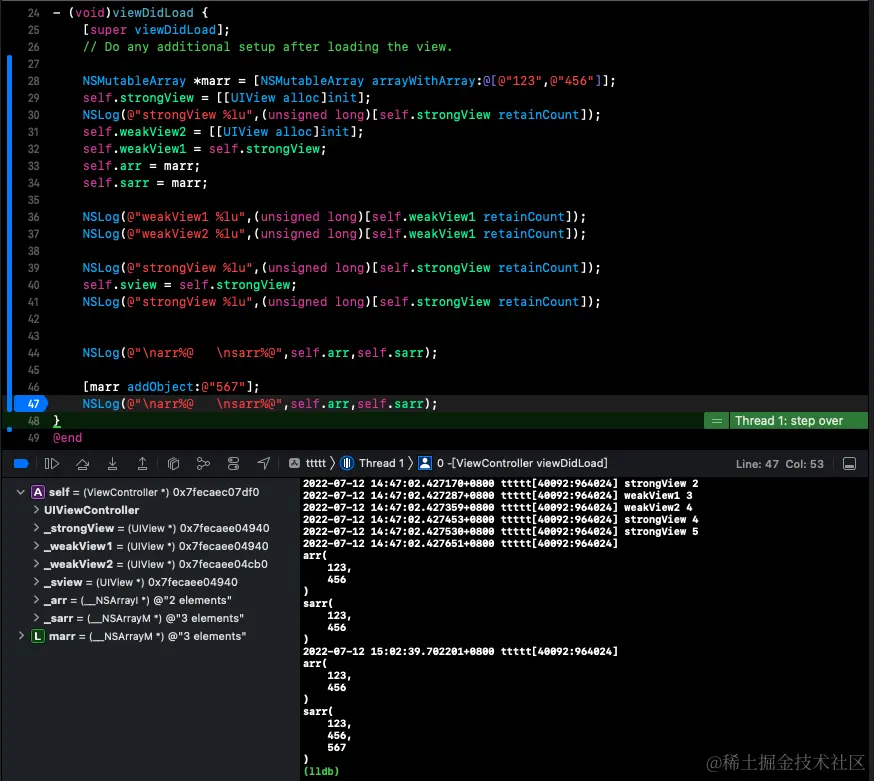The height and width of the screenshot is (781, 874).
Task: Select the viewDidLoad stack frame item
Action: [513, 463]
